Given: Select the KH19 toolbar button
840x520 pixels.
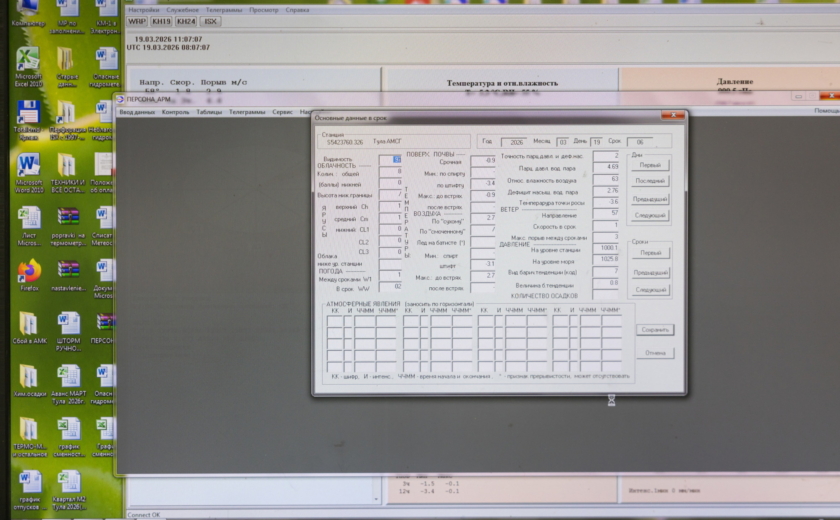Looking at the screenshot, I should [x=161, y=20].
